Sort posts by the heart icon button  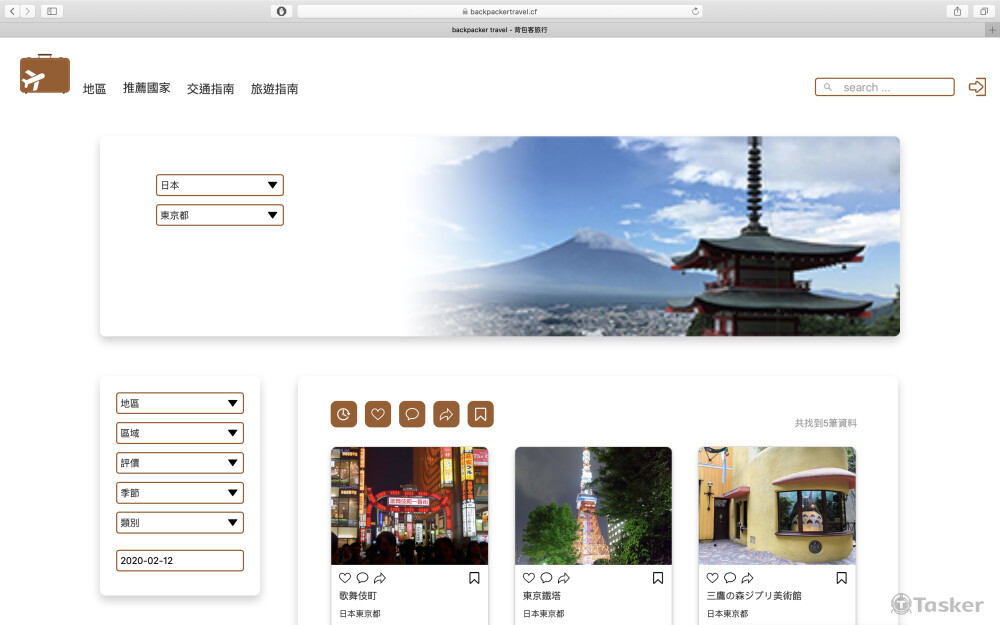click(x=378, y=414)
